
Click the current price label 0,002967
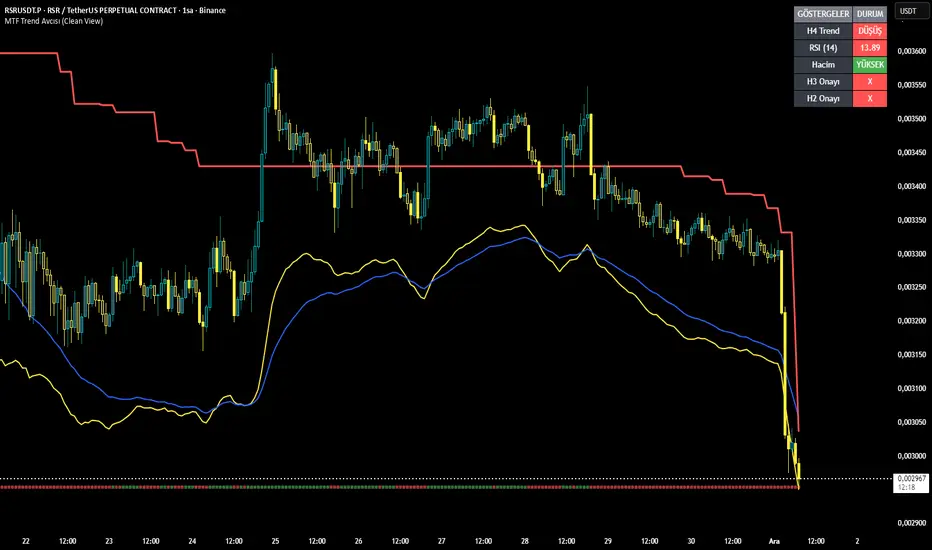[911, 479]
